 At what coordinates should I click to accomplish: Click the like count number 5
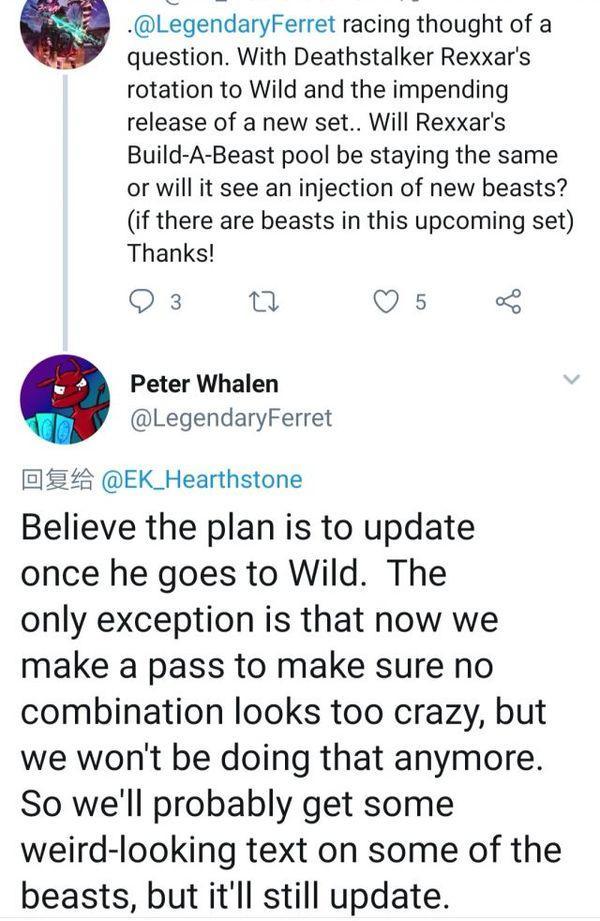point(420,302)
